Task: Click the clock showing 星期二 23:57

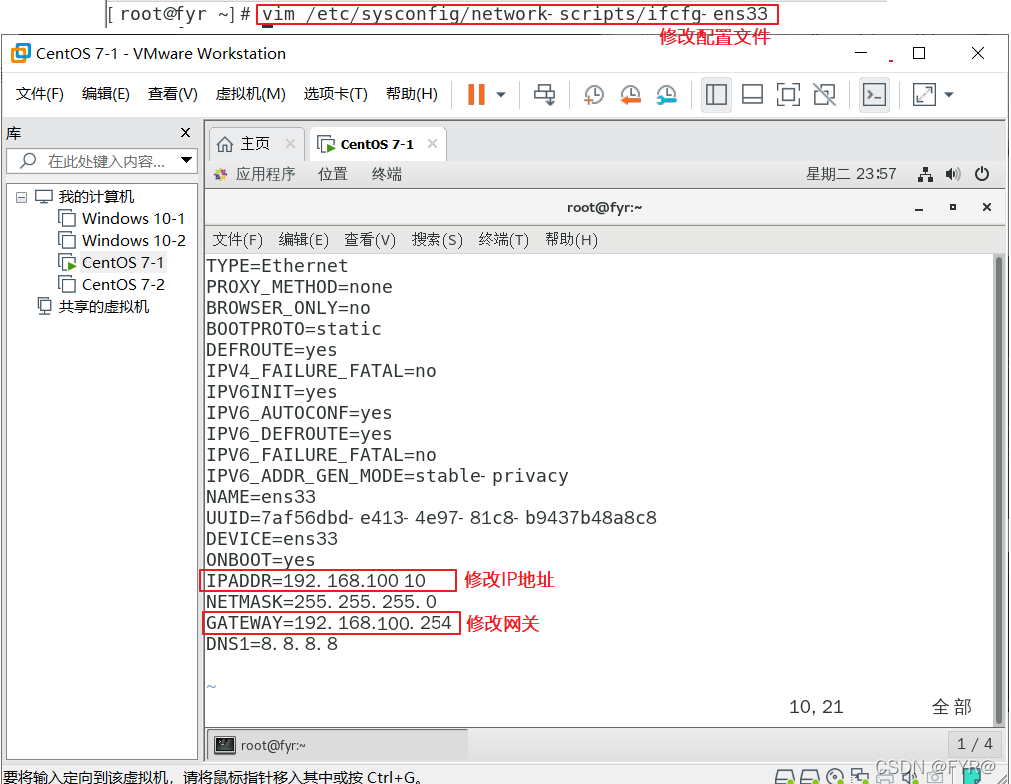Action: 851,174
